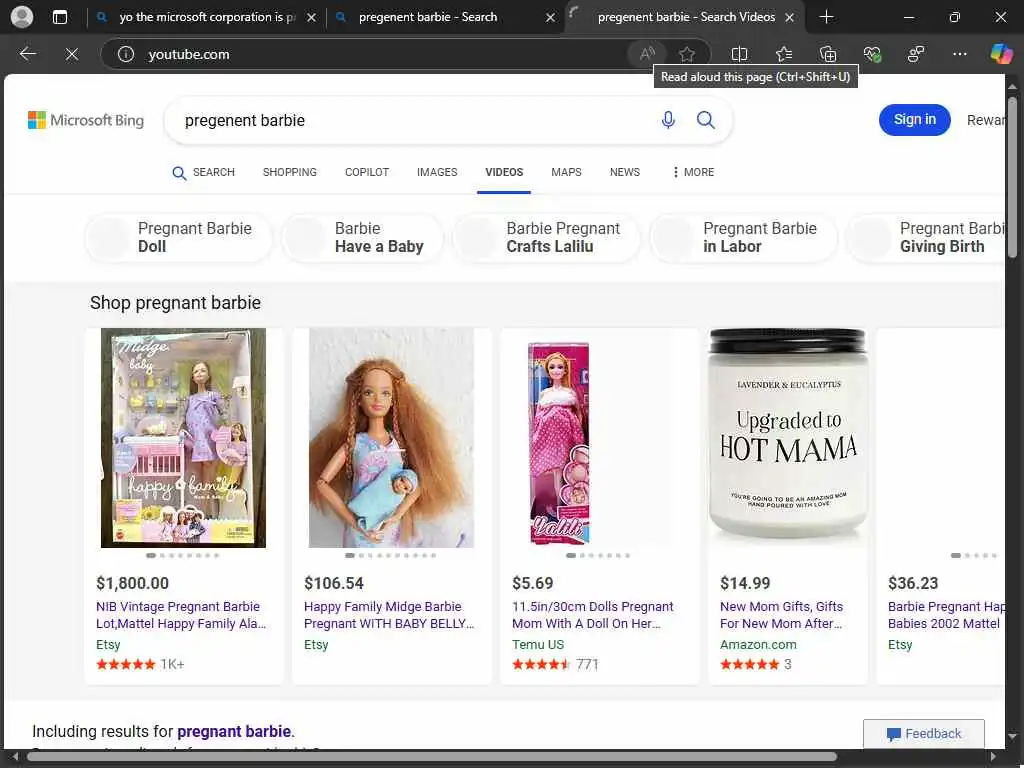
Task: Open the pink boxed Temu doll image
Action: click(x=559, y=443)
